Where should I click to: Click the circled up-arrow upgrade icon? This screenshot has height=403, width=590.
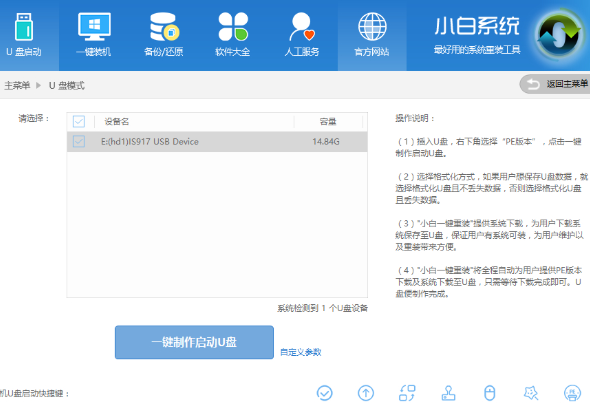tap(366, 393)
